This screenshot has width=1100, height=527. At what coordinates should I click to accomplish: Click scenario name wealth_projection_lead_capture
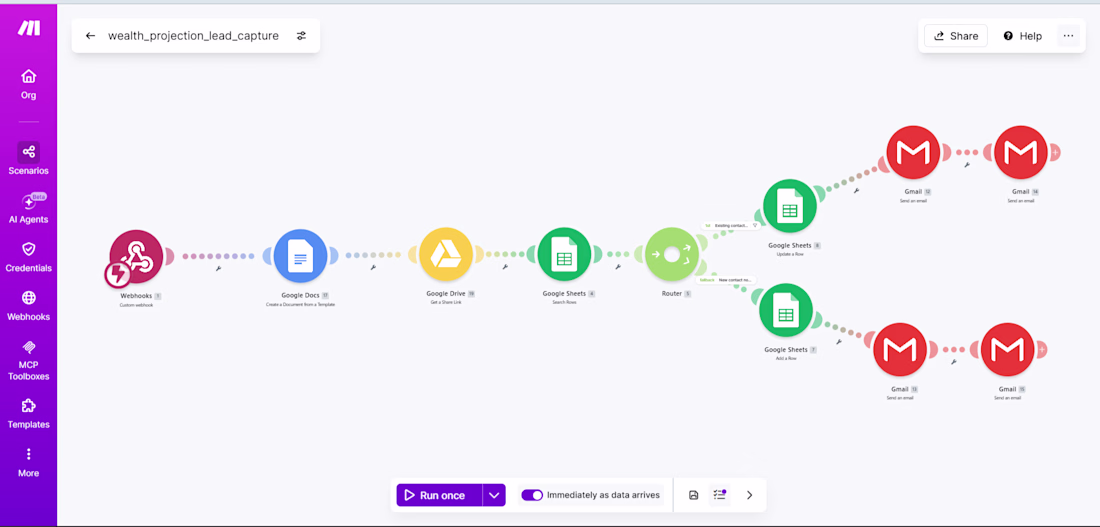click(193, 36)
